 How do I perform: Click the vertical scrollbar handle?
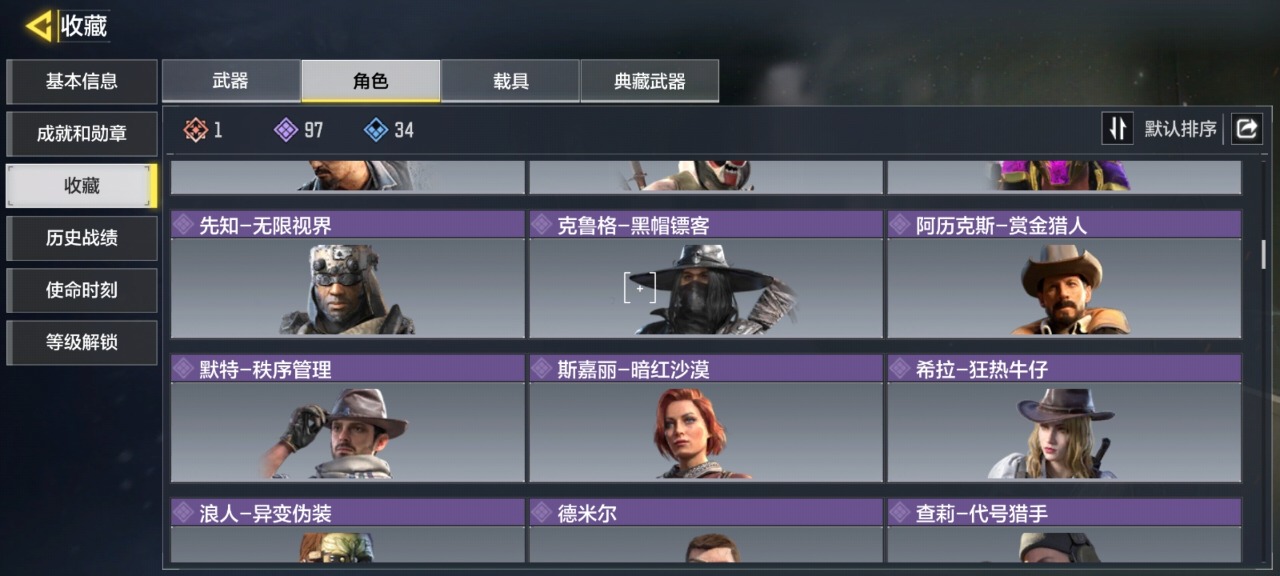point(1263,255)
